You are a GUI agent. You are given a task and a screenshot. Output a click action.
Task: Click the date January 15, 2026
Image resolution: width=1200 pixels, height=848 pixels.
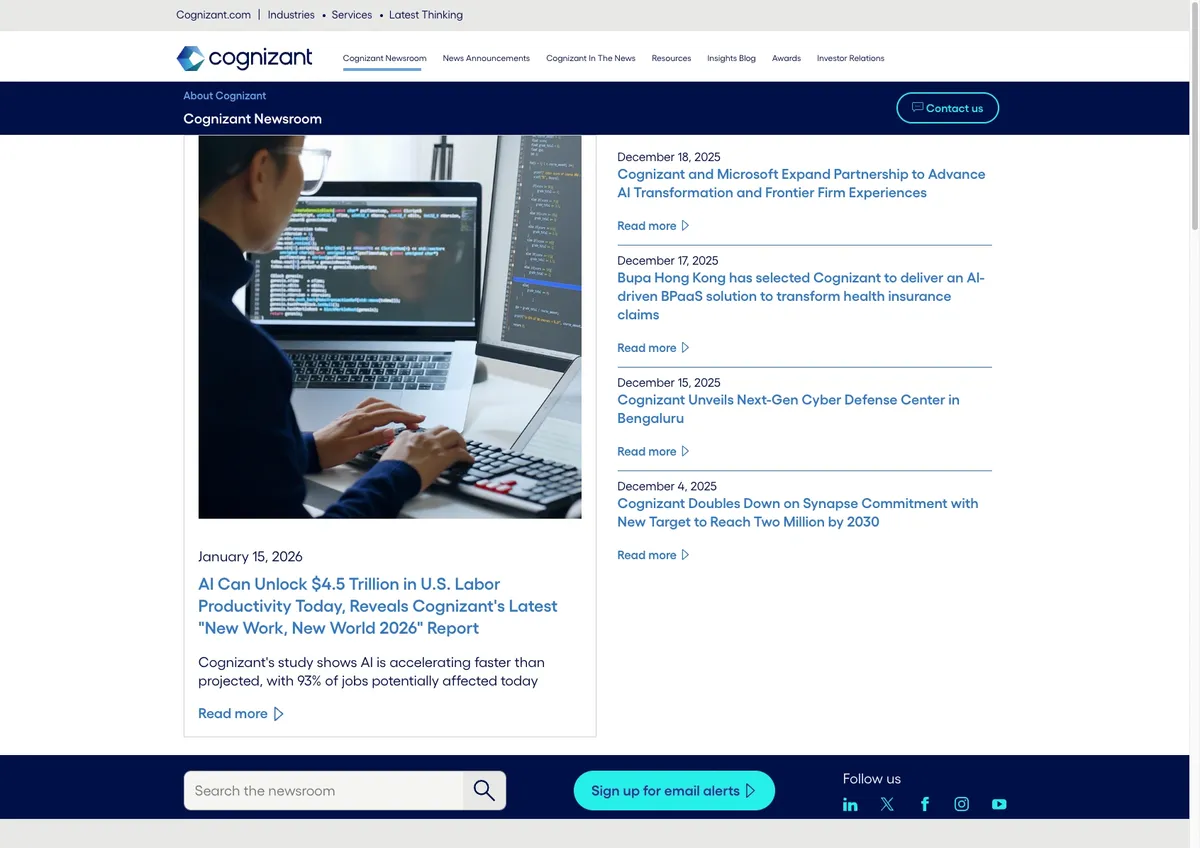250,557
